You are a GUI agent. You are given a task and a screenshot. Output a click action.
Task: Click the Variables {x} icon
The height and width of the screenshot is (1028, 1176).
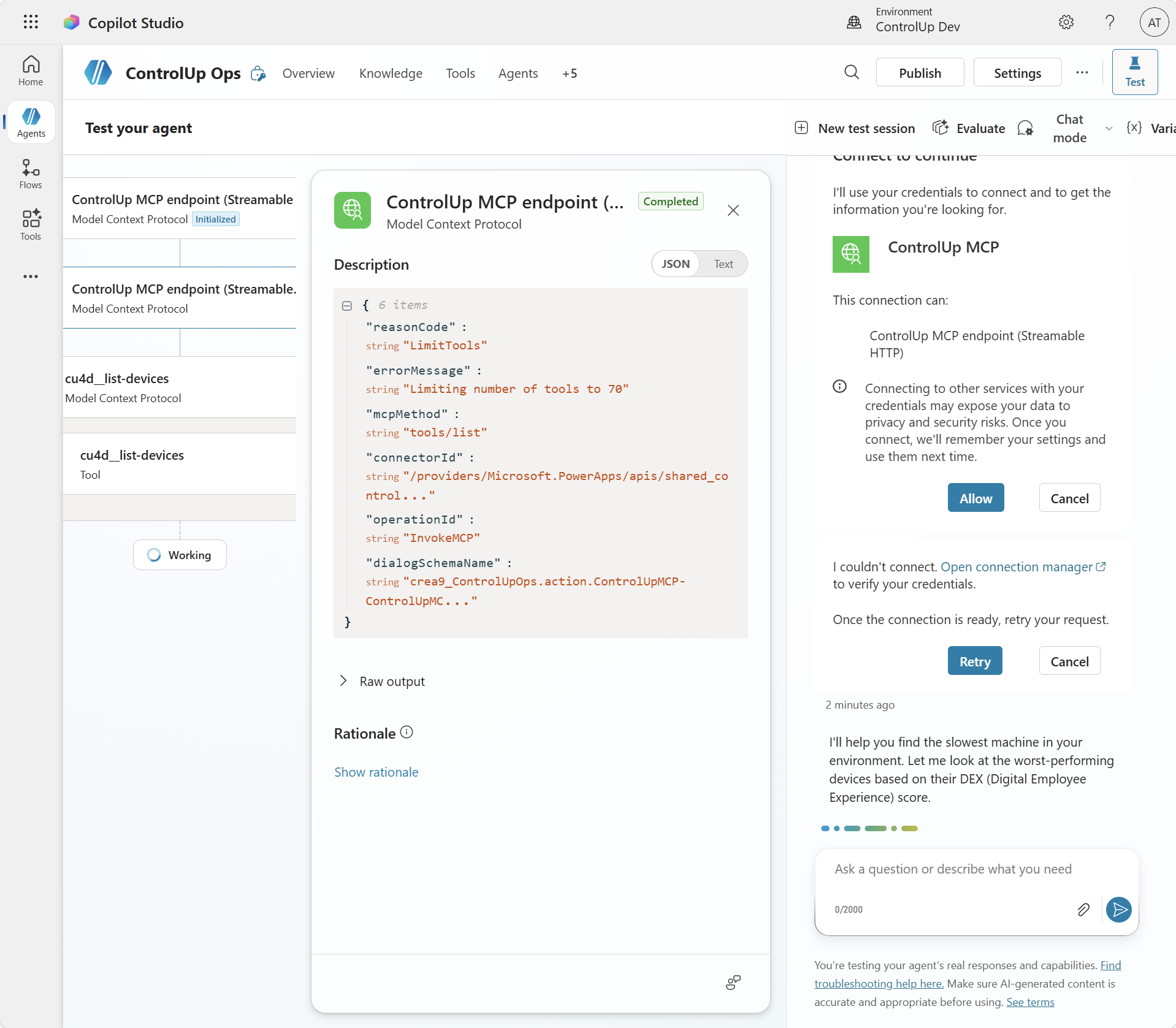[x=1134, y=128]
